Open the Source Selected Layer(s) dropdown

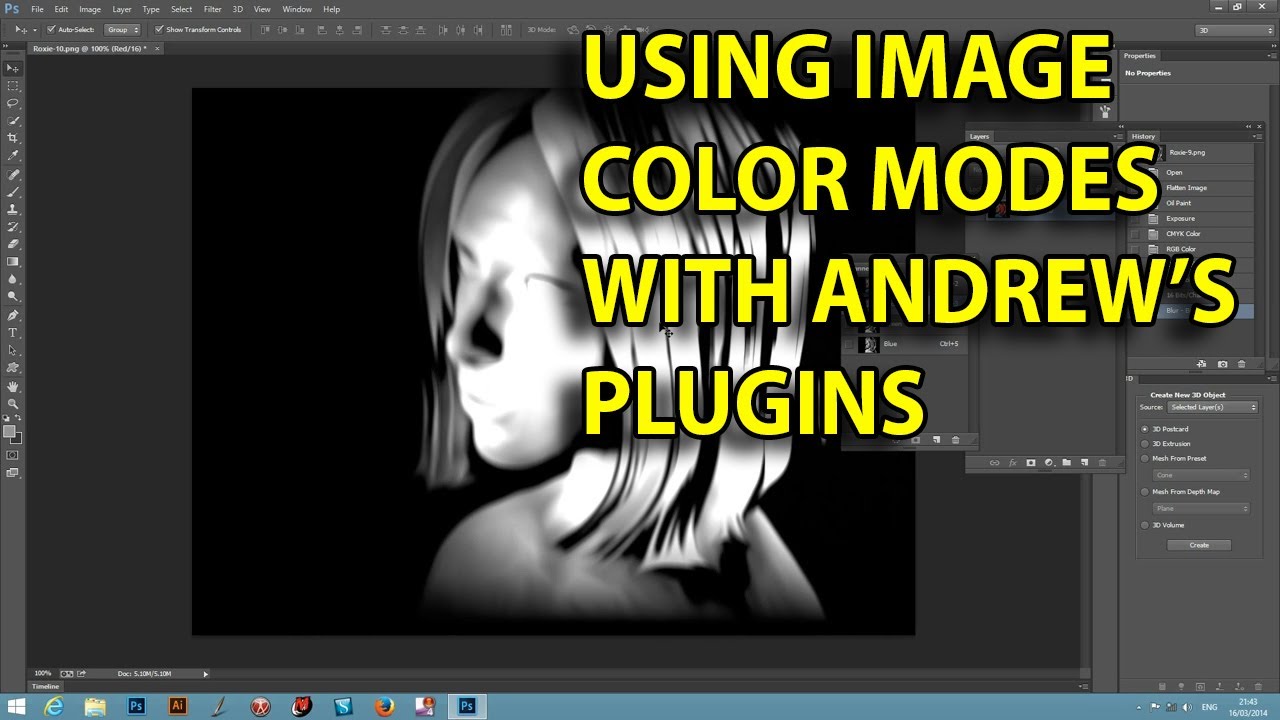pyautogui.click(x=1212, y=407)
